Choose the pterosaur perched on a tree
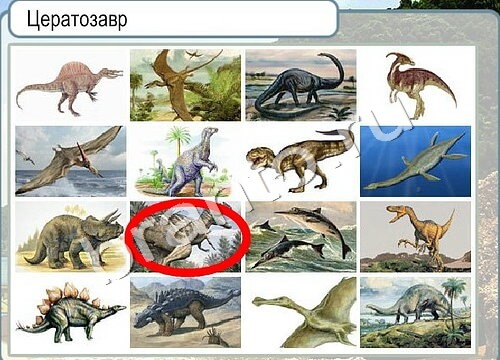 (185, 85)
